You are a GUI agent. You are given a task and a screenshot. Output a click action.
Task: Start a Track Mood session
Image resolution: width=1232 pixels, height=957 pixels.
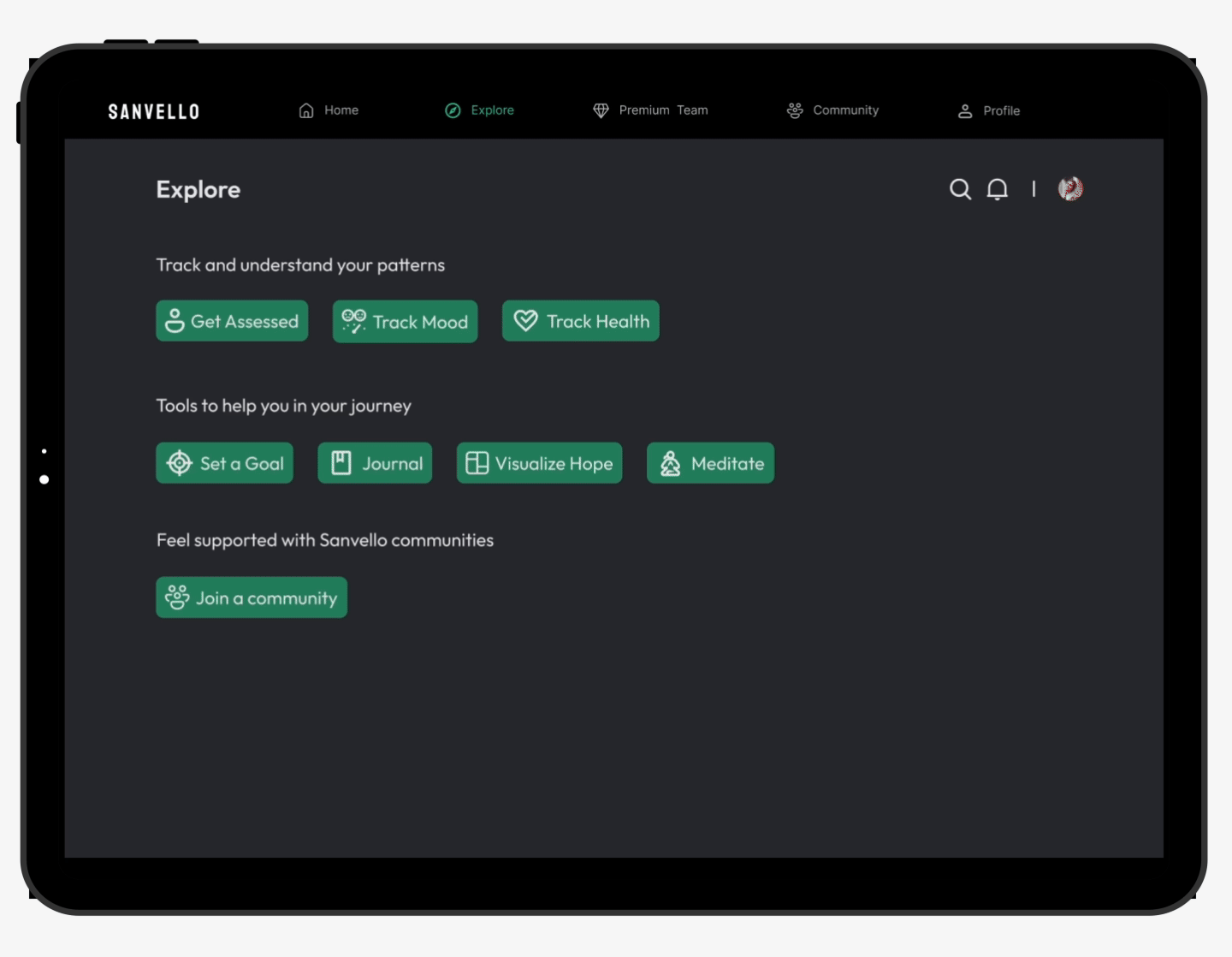coord(405,321)
